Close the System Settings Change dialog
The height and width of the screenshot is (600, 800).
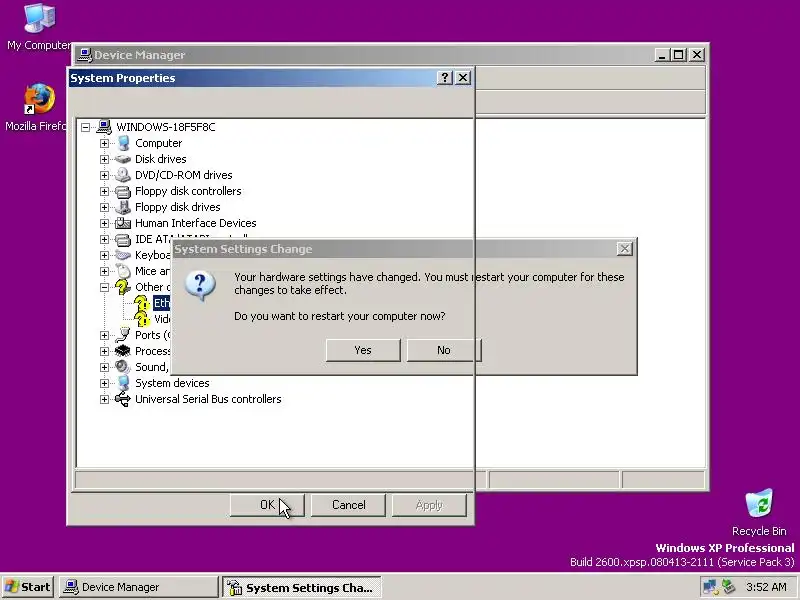624,248
